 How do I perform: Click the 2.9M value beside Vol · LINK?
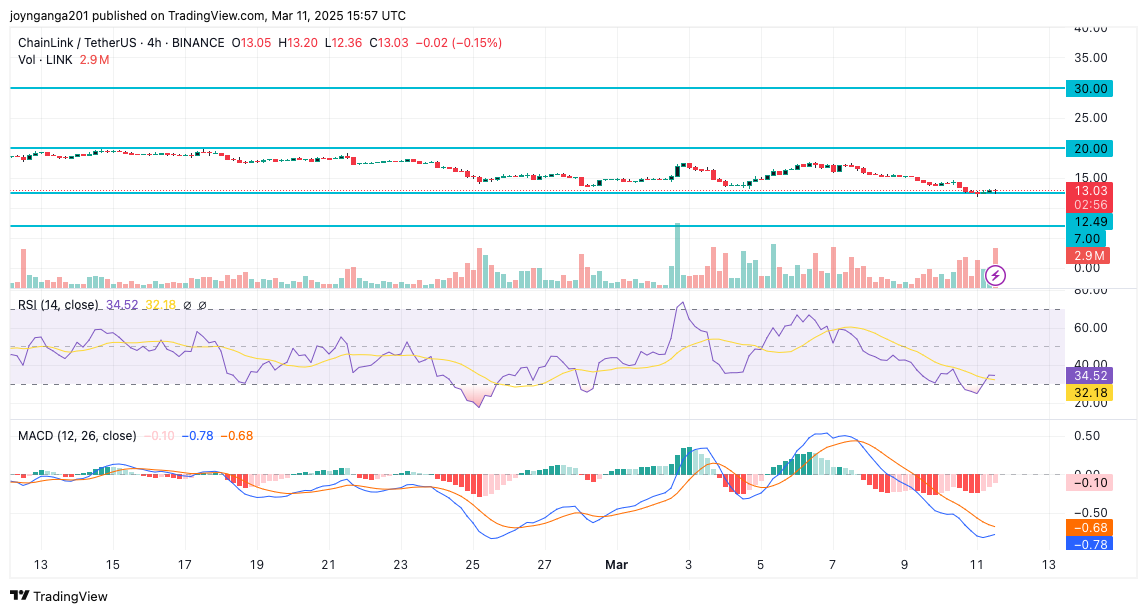(94, 60)
